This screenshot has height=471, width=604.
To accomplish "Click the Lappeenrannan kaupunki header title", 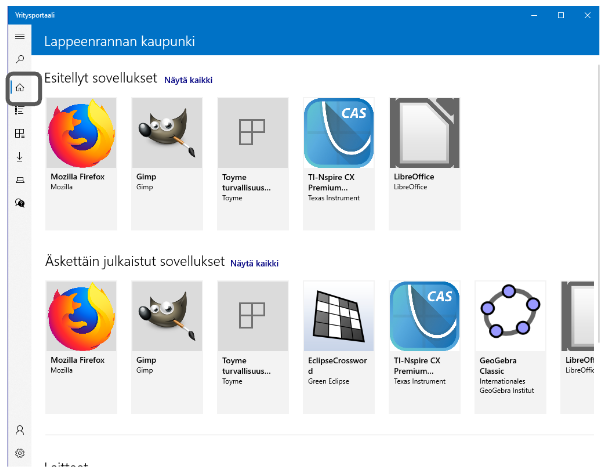I will point(119,41).
